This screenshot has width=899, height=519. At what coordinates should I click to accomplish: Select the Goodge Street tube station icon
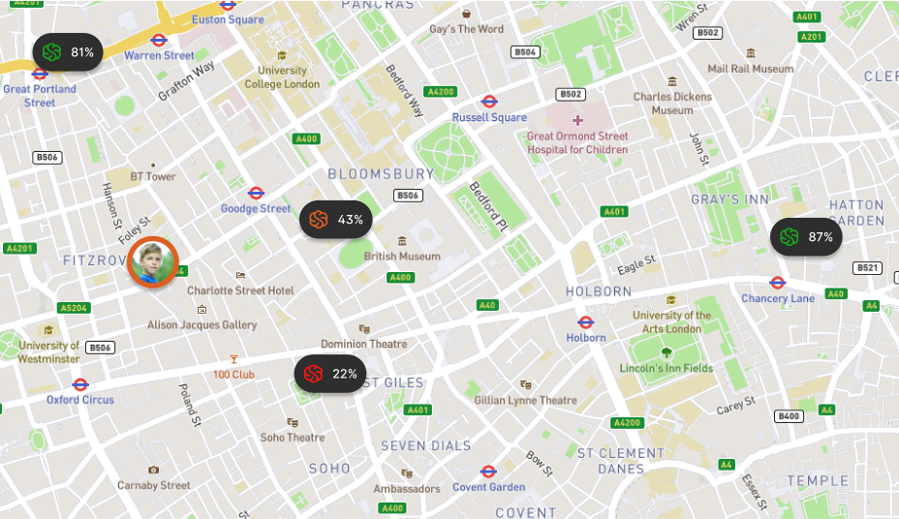[x=256, y=193]
